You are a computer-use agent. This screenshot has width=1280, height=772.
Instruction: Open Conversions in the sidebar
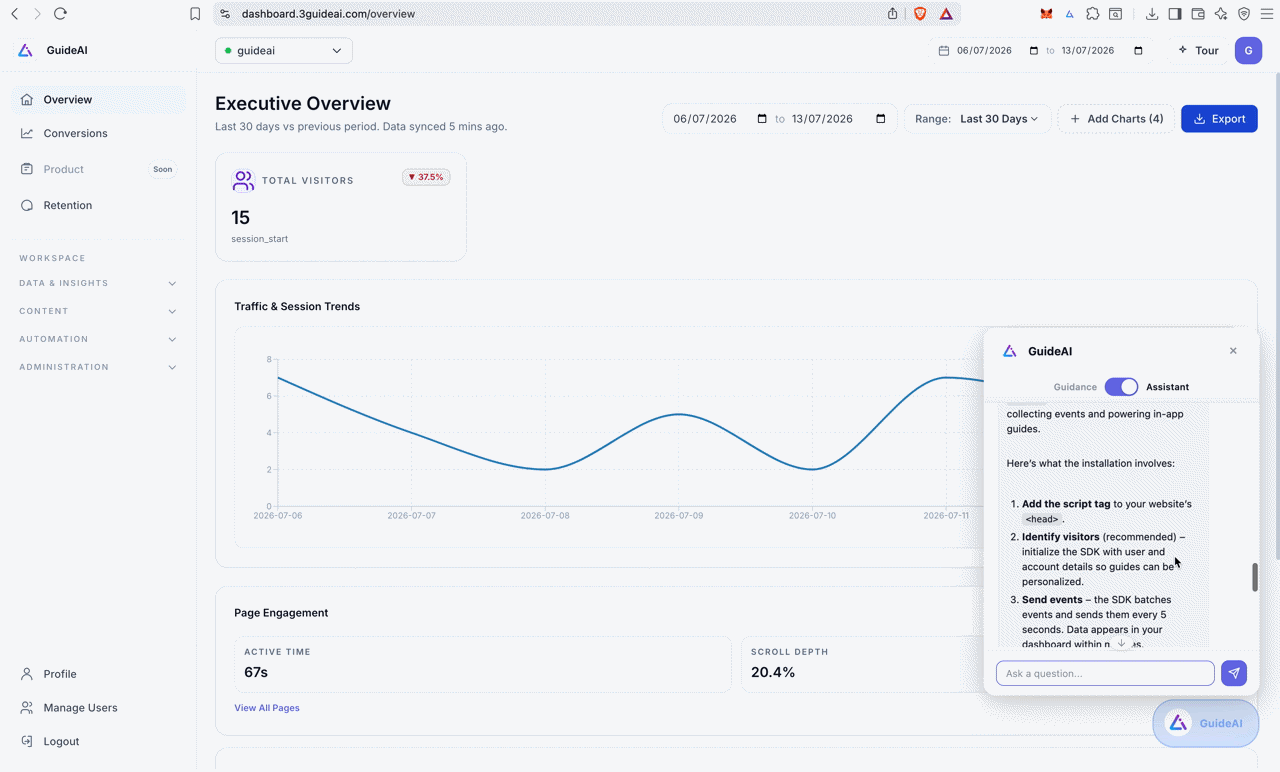click(98, 133)
